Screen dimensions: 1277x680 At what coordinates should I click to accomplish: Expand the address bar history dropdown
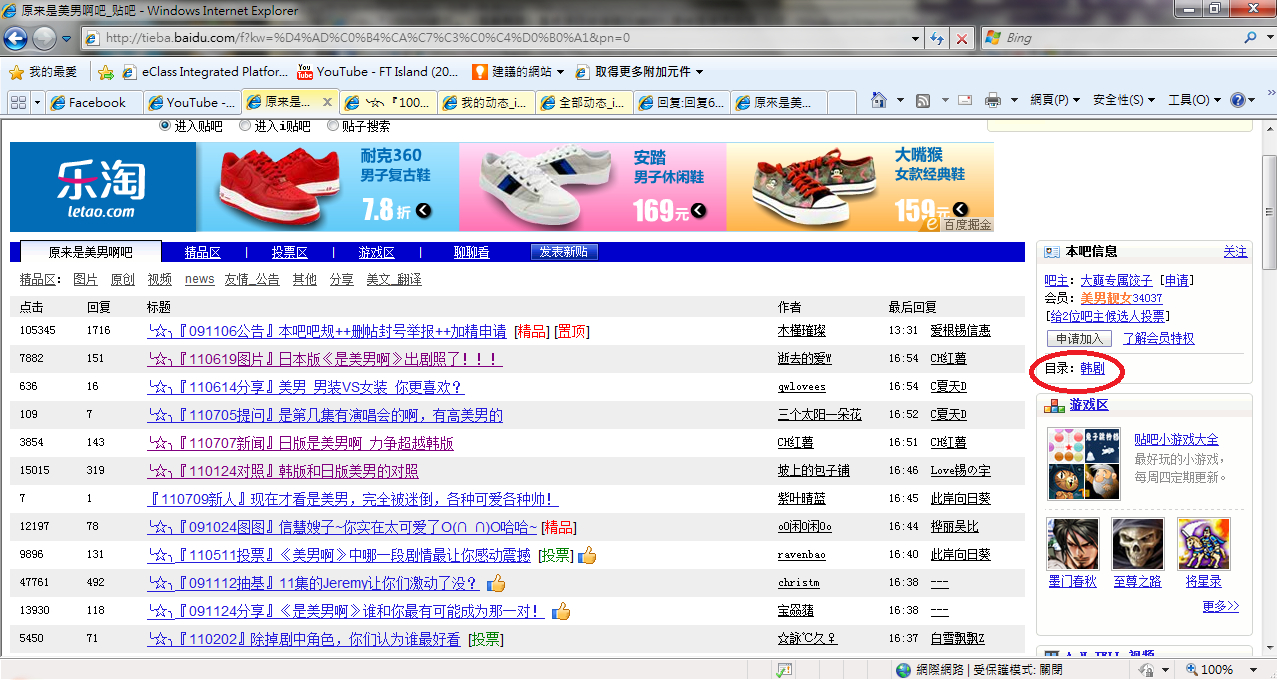(916, 39)
